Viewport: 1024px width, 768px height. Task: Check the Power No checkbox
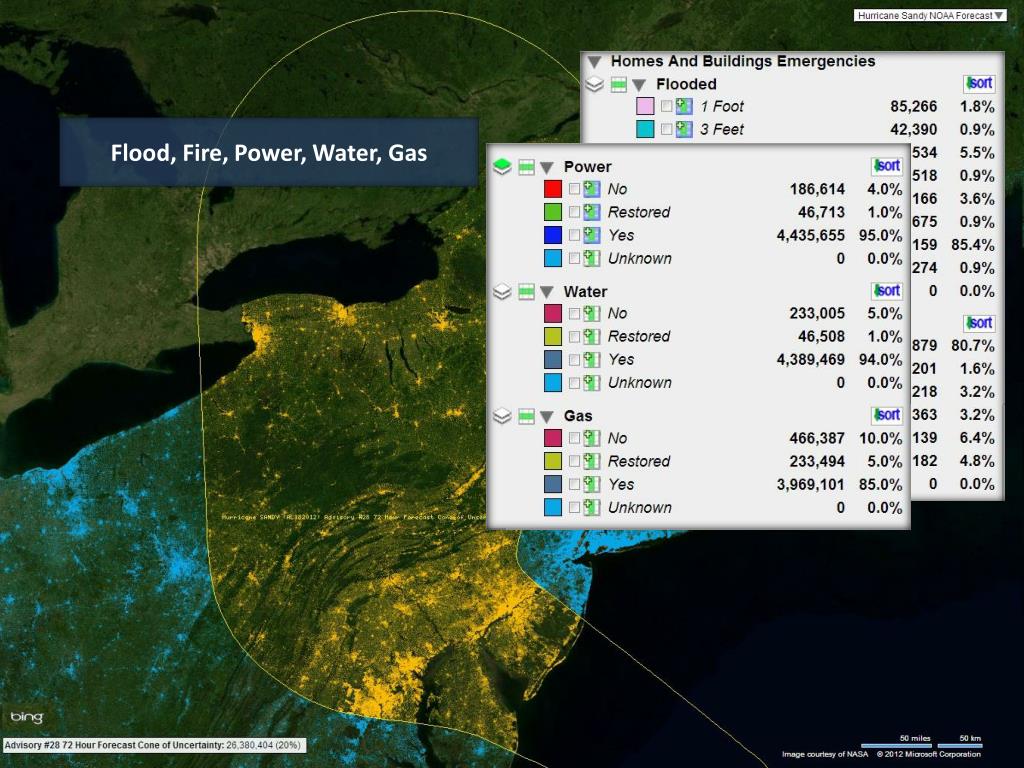click(x=574, y=189)
